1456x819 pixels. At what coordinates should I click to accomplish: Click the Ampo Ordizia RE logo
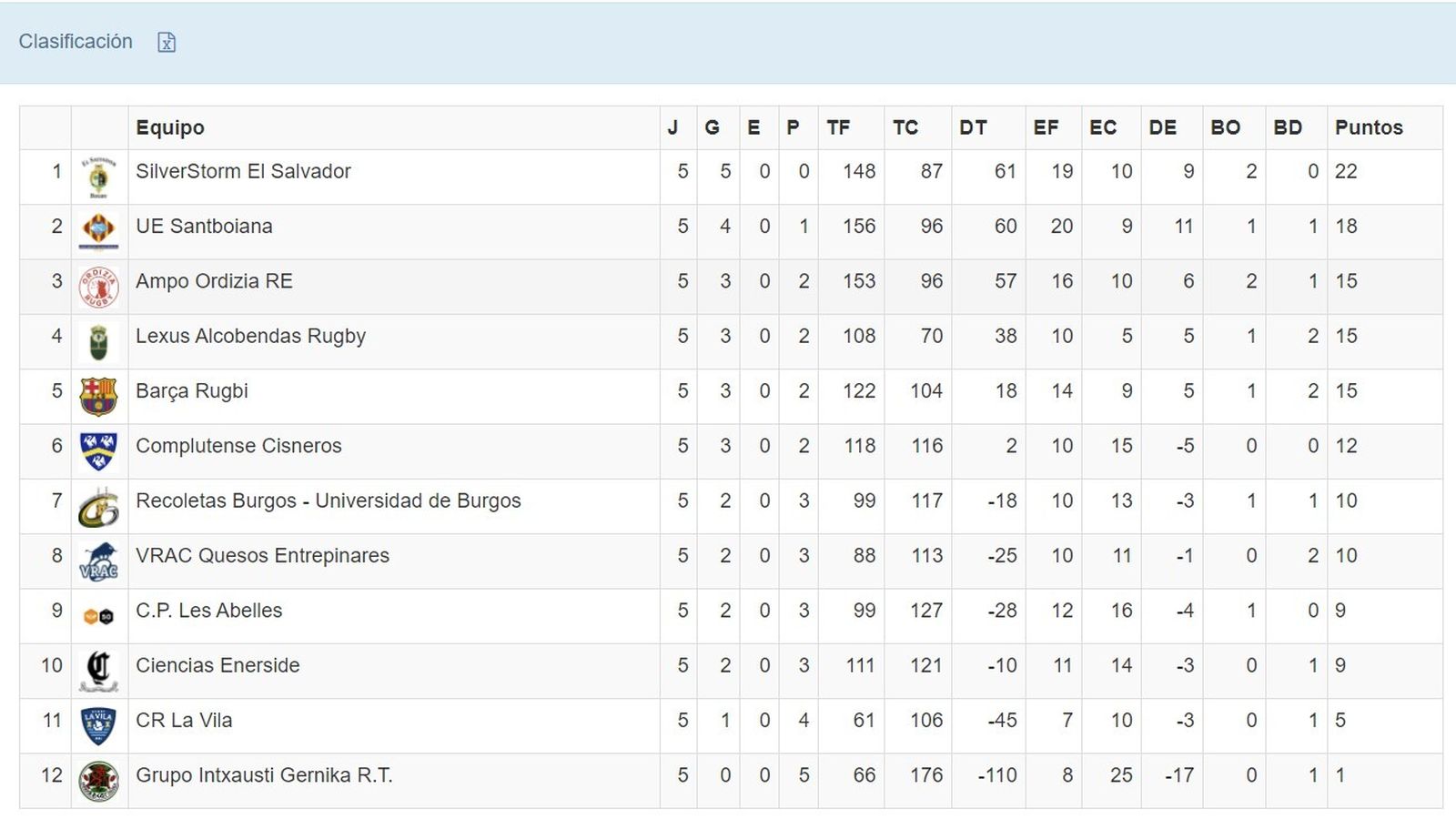point(98,287)
